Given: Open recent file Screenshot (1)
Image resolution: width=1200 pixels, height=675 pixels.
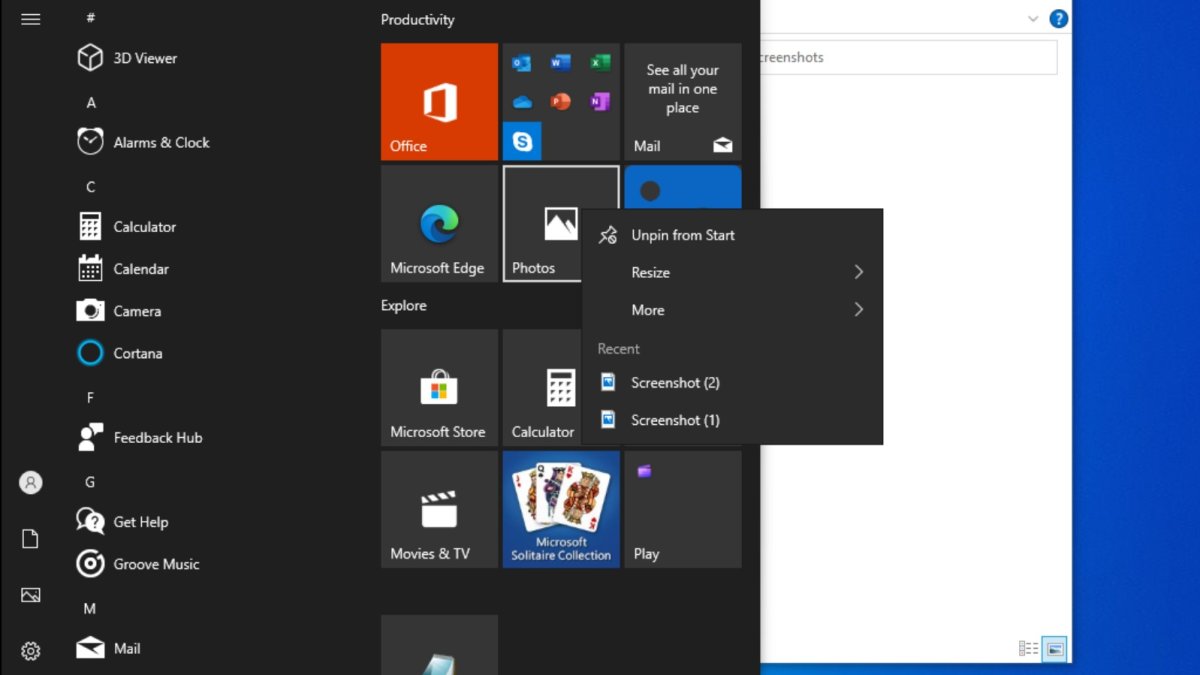Looking at the screenshot, I should coord(732,420).
